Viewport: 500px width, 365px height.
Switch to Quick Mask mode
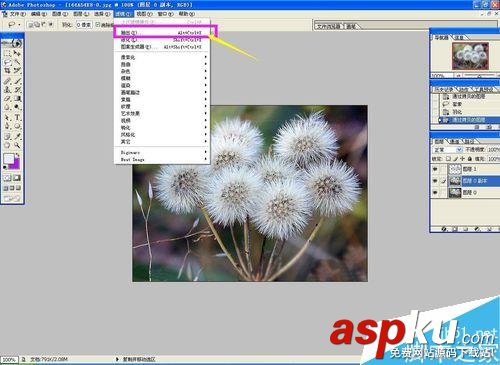tap(17, 178)
